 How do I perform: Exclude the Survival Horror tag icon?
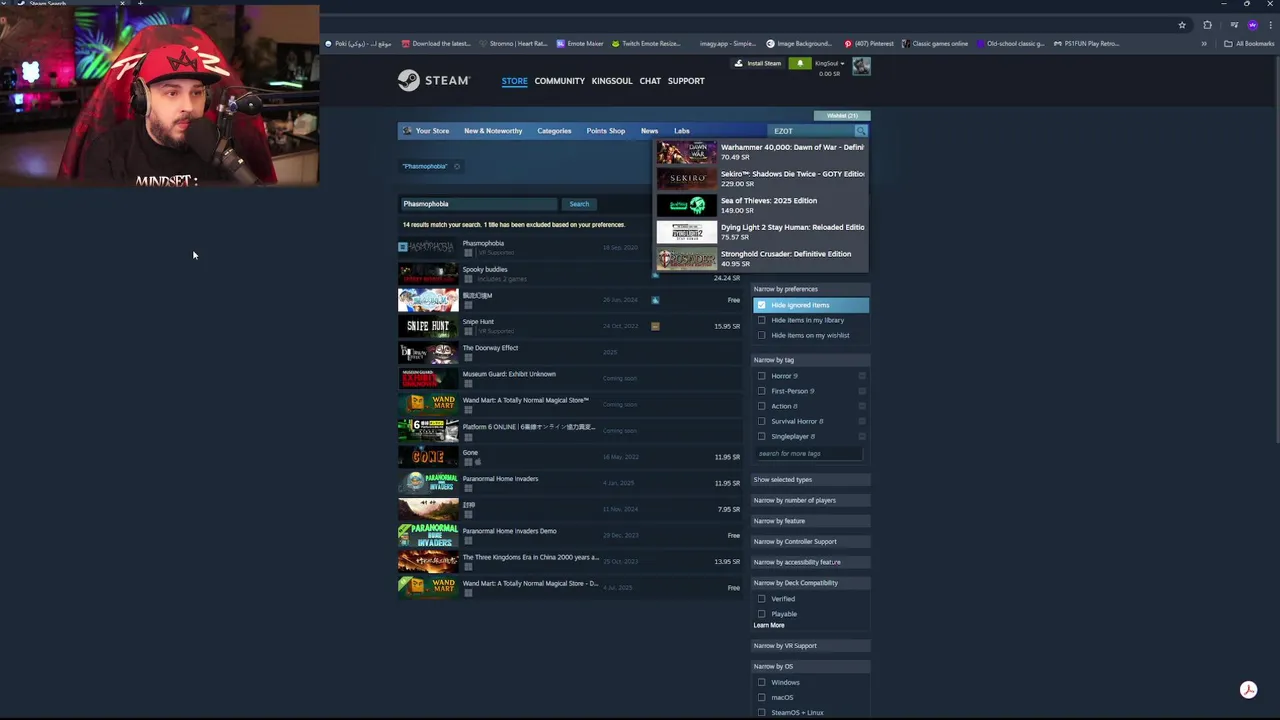[862, 421]
